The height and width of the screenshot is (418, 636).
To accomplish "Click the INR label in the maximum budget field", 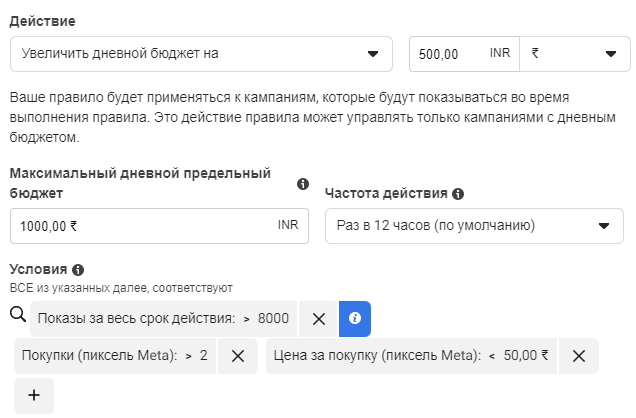I will pyautogui.click(x=288, y=225).
